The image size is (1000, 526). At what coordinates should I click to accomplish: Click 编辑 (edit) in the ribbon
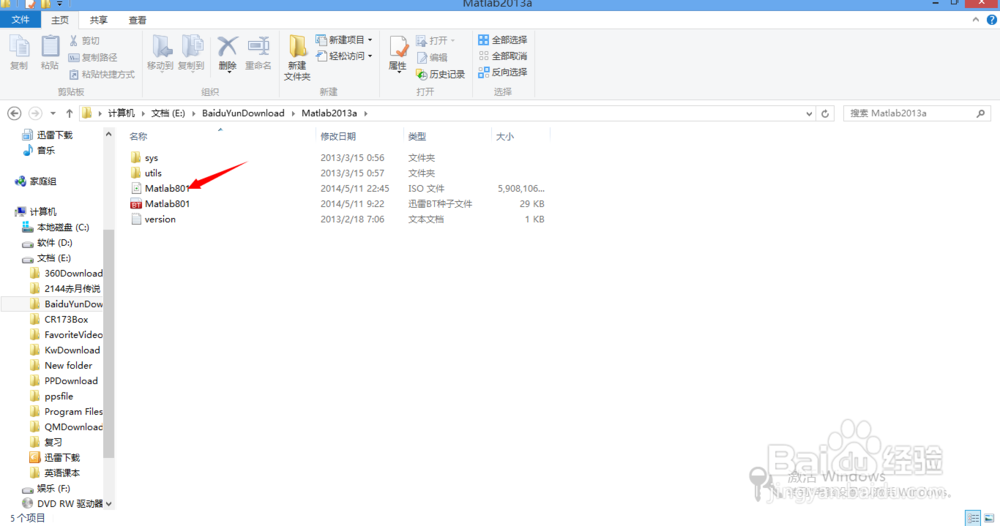pyautogui.click(x=432, y=57)
